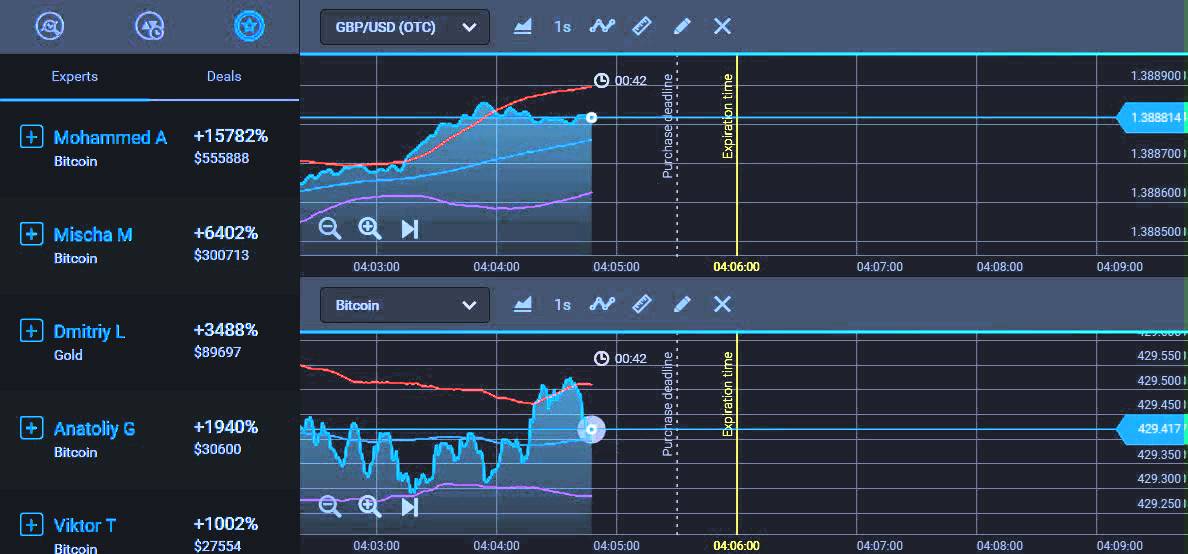Click the 00:42 timer on GBP/USD chart
1188x554 pixels.
(621, 80)
